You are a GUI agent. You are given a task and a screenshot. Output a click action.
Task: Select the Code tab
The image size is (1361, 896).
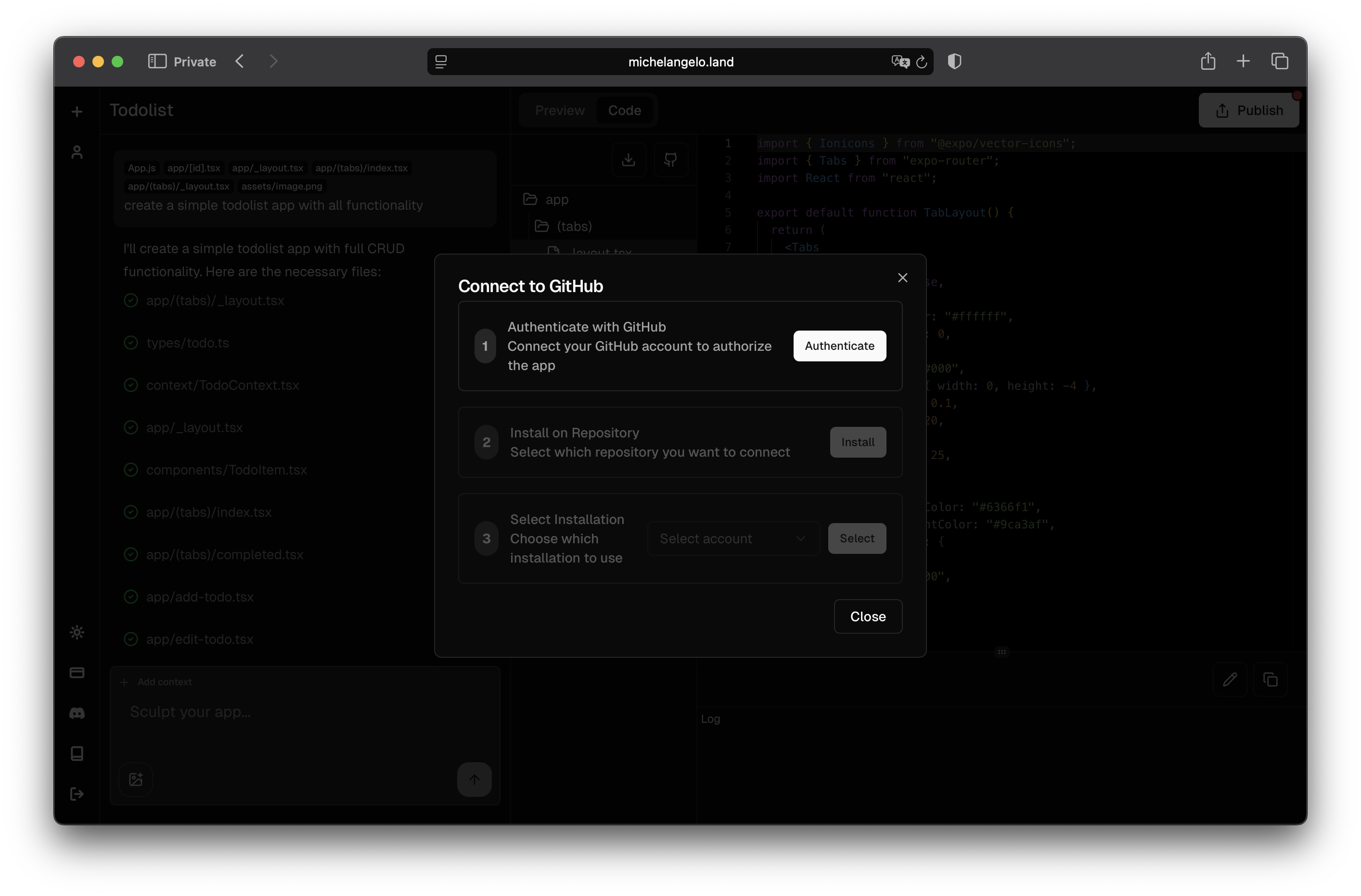(x=625, y=110)
